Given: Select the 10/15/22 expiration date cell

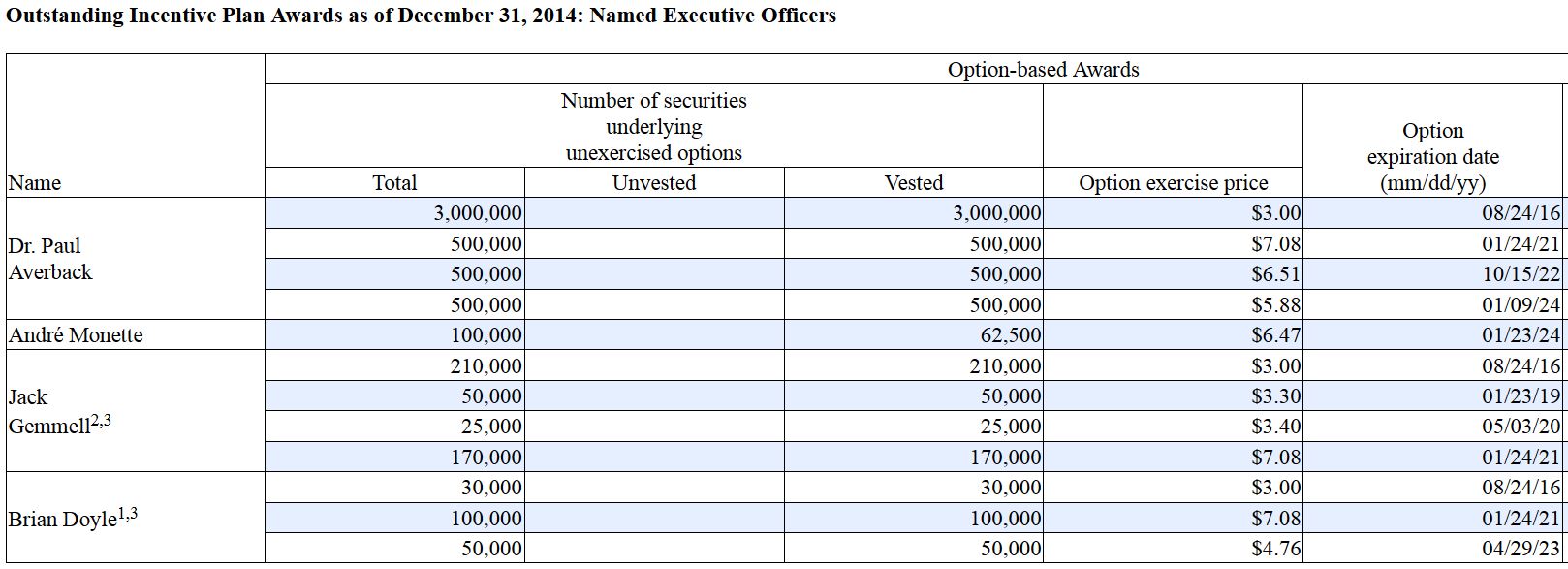Looking at the screenshot, I should pos(1521,274).
